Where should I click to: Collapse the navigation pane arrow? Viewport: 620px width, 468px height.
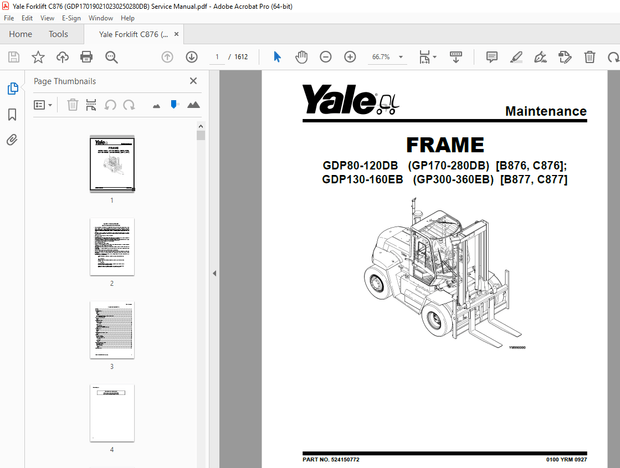coord(214,273)
